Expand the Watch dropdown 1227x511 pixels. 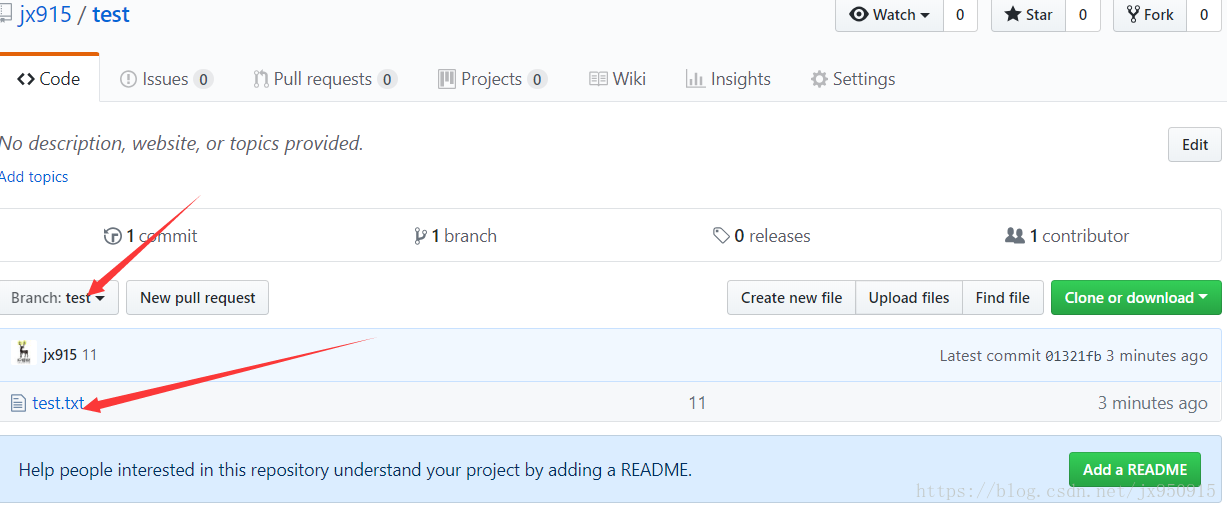tap(890, 15)
